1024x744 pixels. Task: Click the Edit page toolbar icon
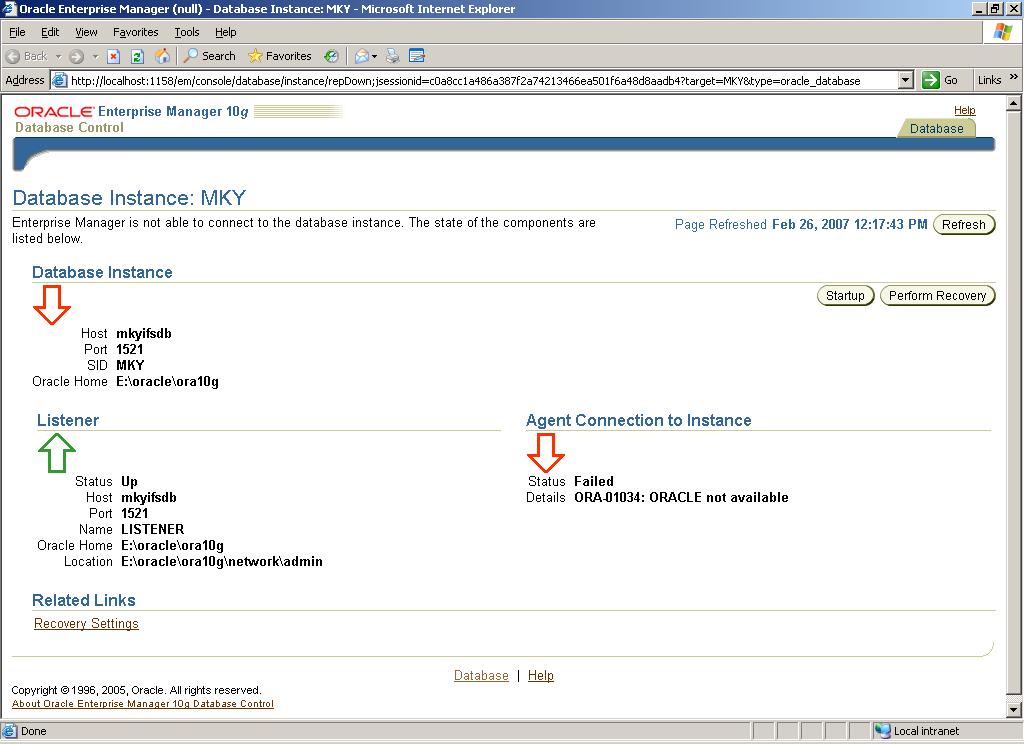point(417,56)
